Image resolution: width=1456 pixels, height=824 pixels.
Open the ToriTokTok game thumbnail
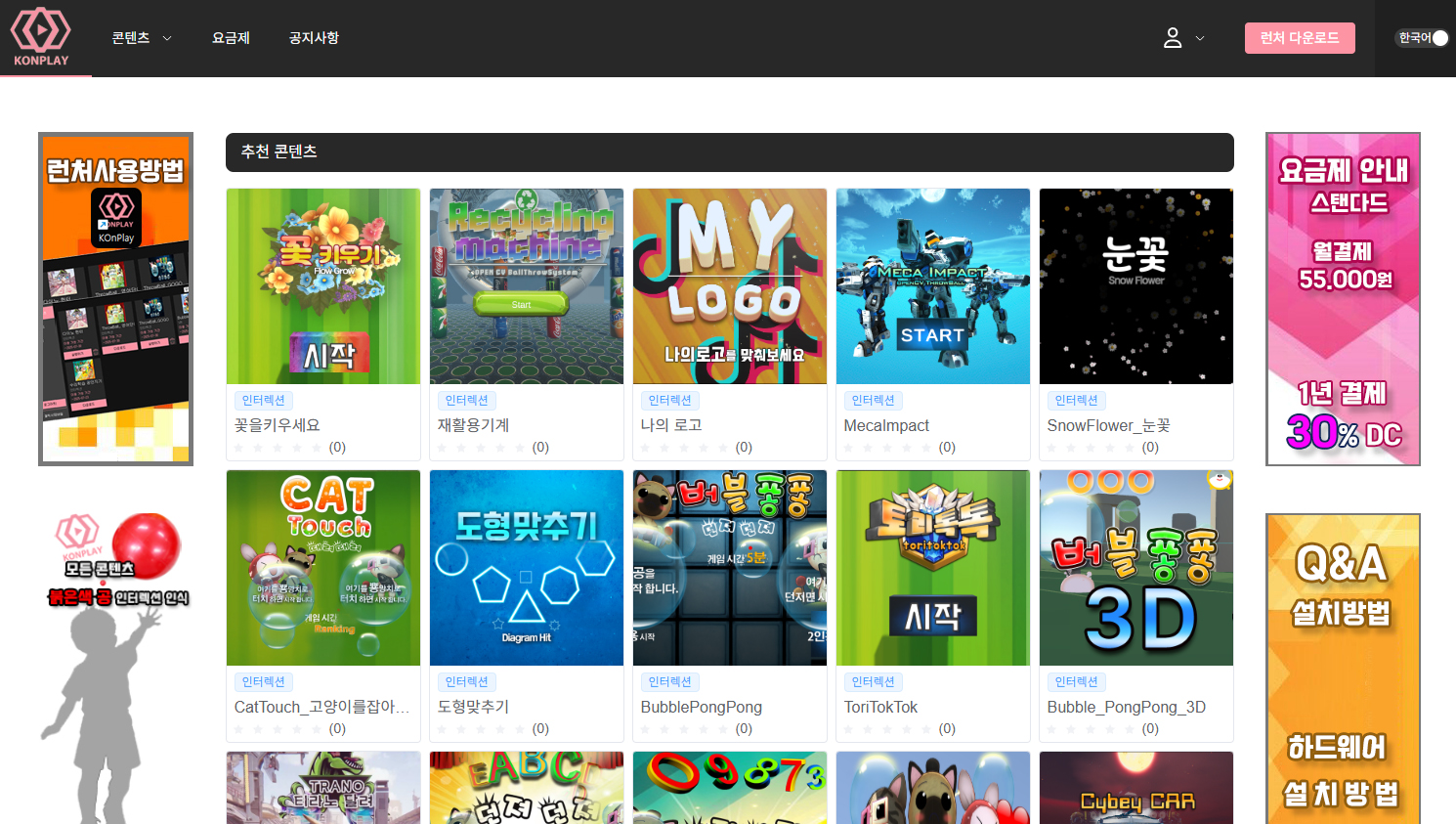click(932, 568)
